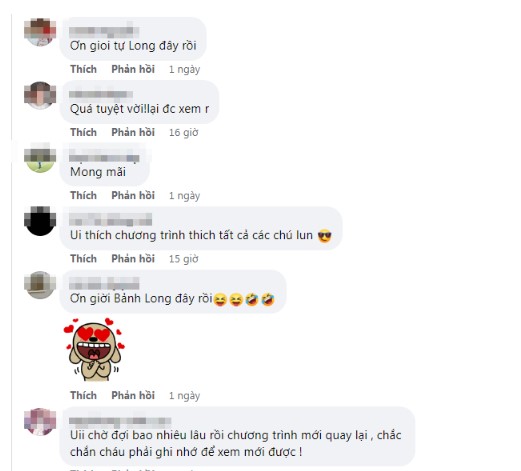Image resolution: width=521 pixels, height=471 pixels.
Task: Click Phản hồi under 'Mong mãi' comment
Action: [133, 195]
